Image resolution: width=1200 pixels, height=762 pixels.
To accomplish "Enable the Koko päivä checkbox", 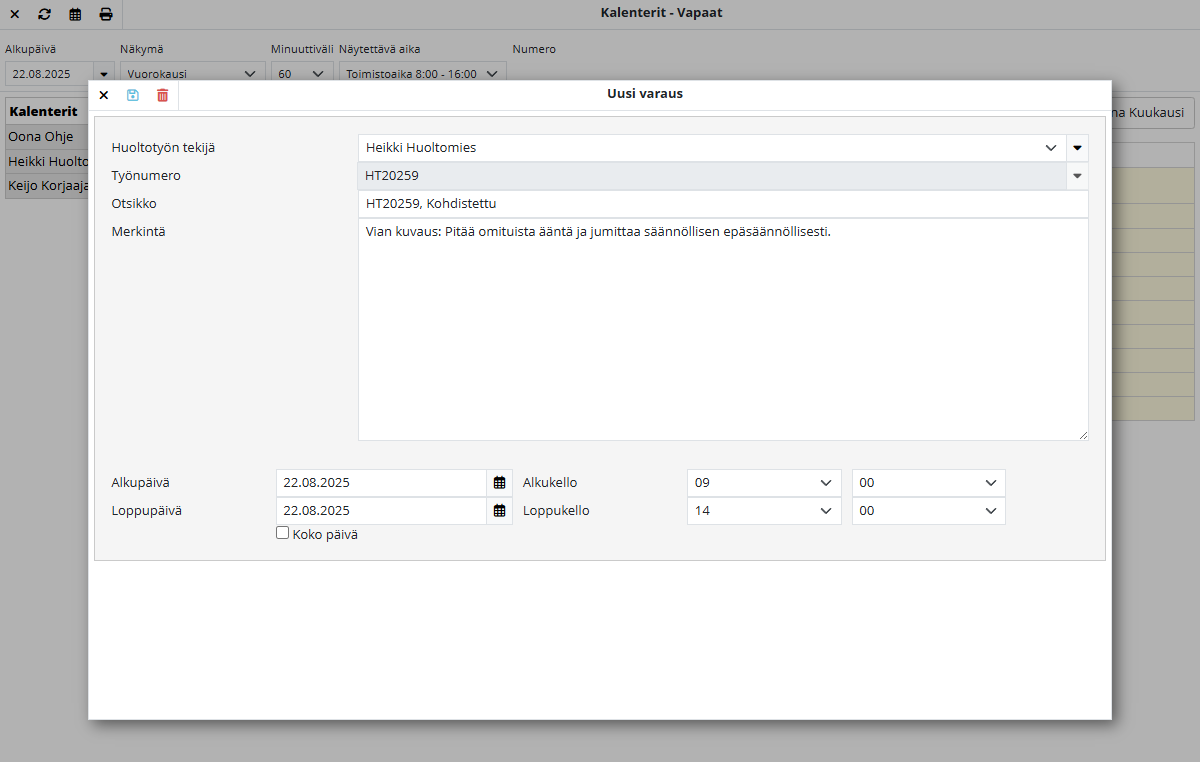I will tap(282, 534).
